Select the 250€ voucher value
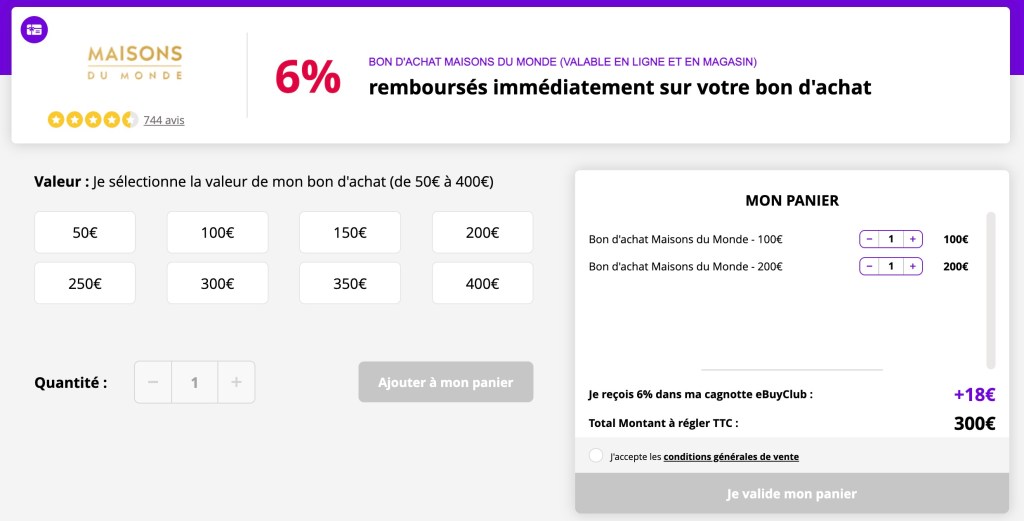The image size is (1024, 521). [85, 283]
